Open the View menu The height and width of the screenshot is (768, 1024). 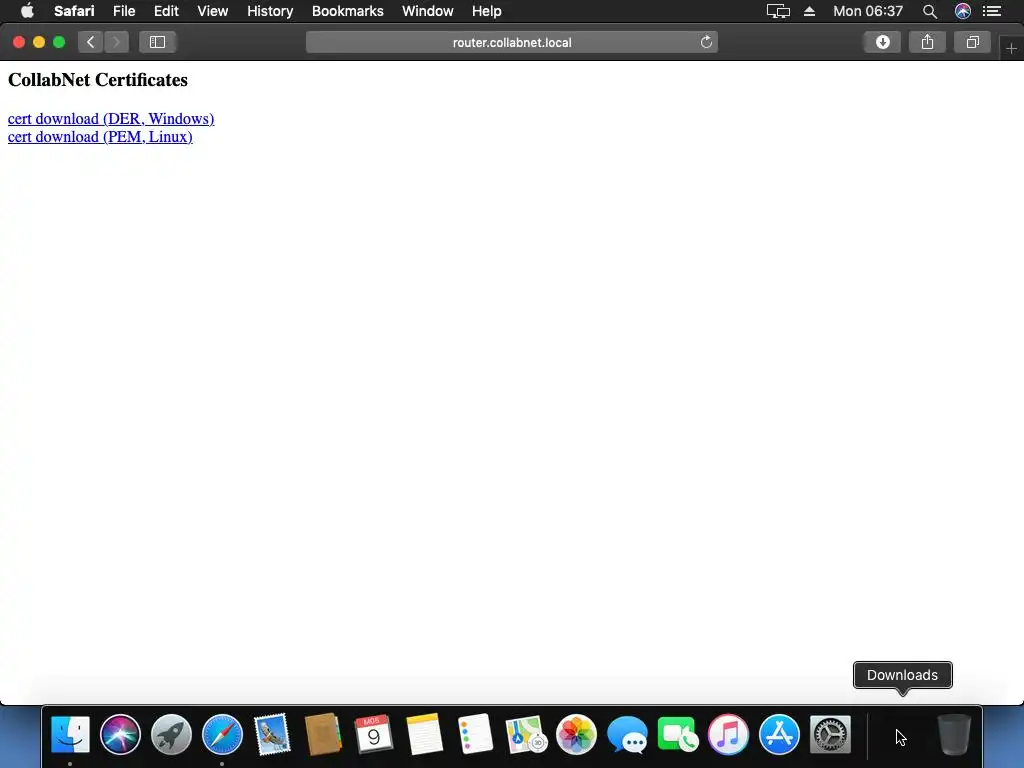click(213, 11)
